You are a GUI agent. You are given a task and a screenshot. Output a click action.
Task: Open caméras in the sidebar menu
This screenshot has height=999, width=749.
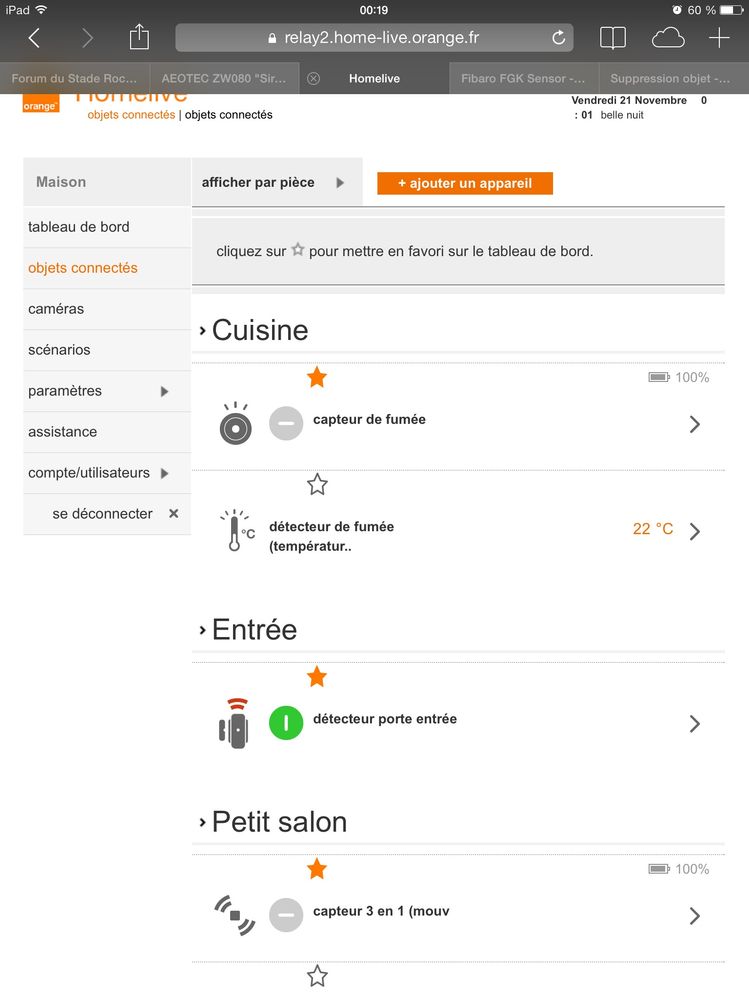(x=56, y=309)
